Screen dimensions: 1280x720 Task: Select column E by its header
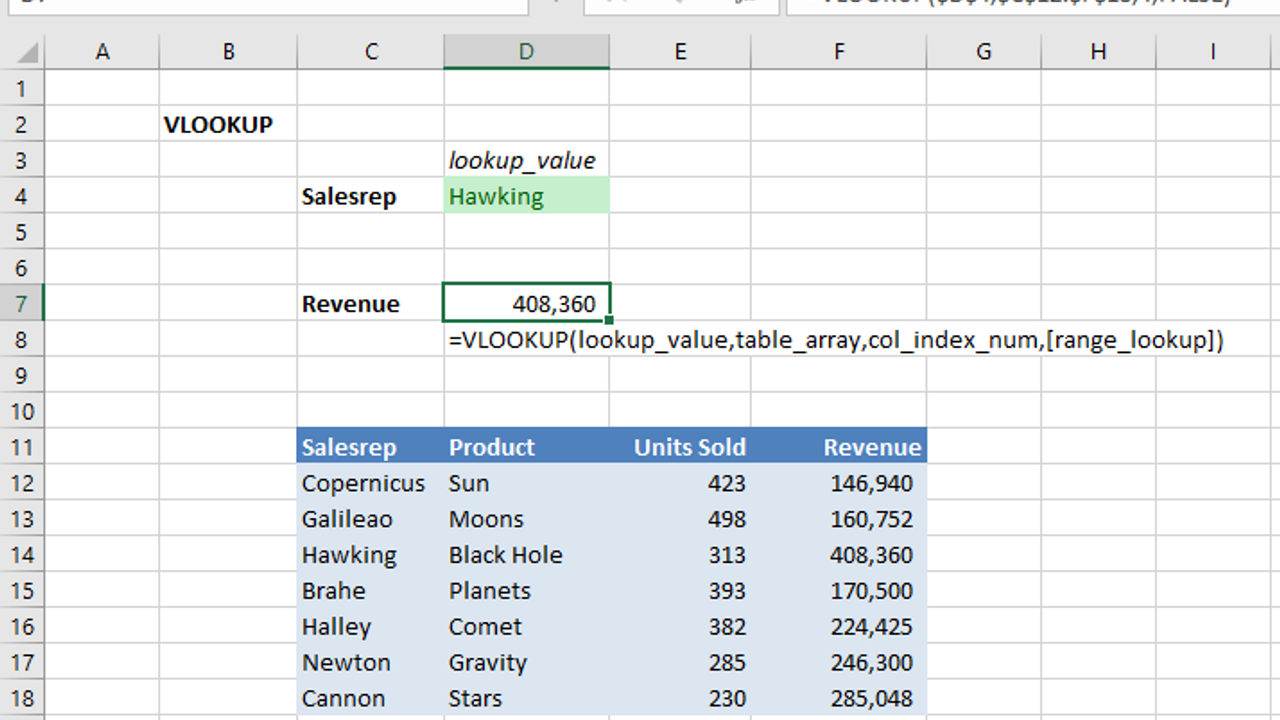click(680, 52)
